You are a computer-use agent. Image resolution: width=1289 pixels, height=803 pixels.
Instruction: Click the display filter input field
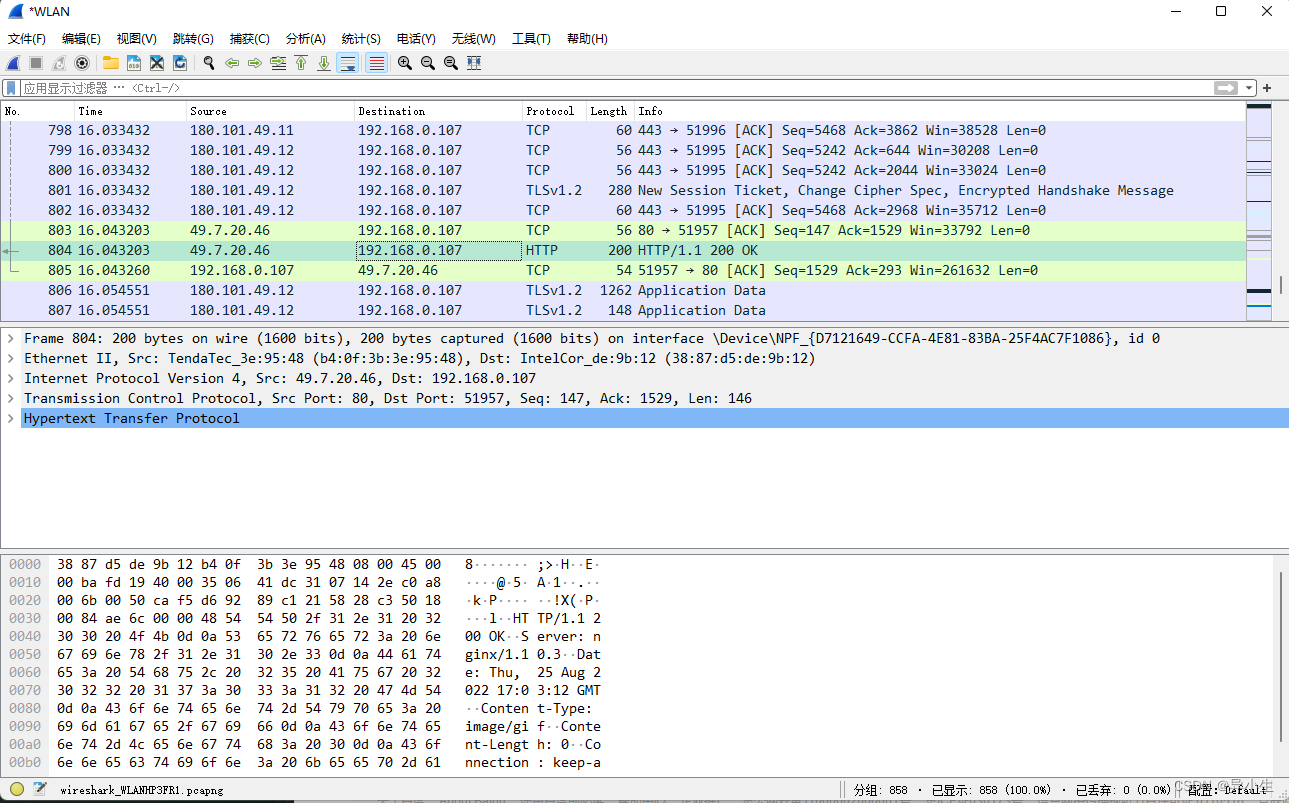615,88
